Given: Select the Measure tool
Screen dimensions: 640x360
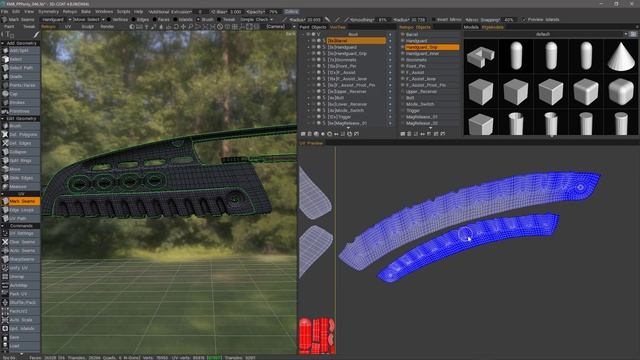Looking at the screenshot, I should (x=20, y=187).
